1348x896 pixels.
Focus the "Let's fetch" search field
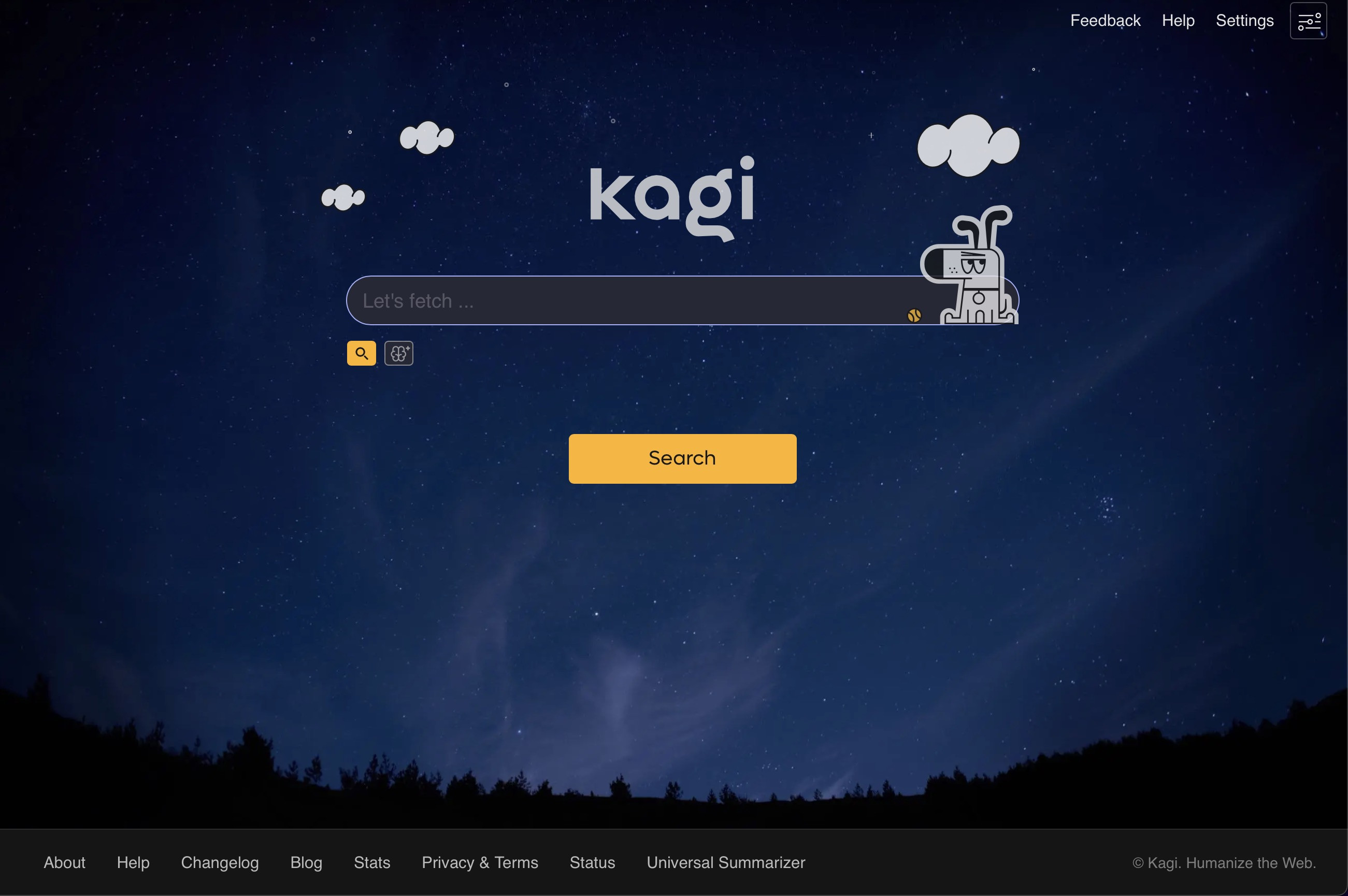[628, 300]
